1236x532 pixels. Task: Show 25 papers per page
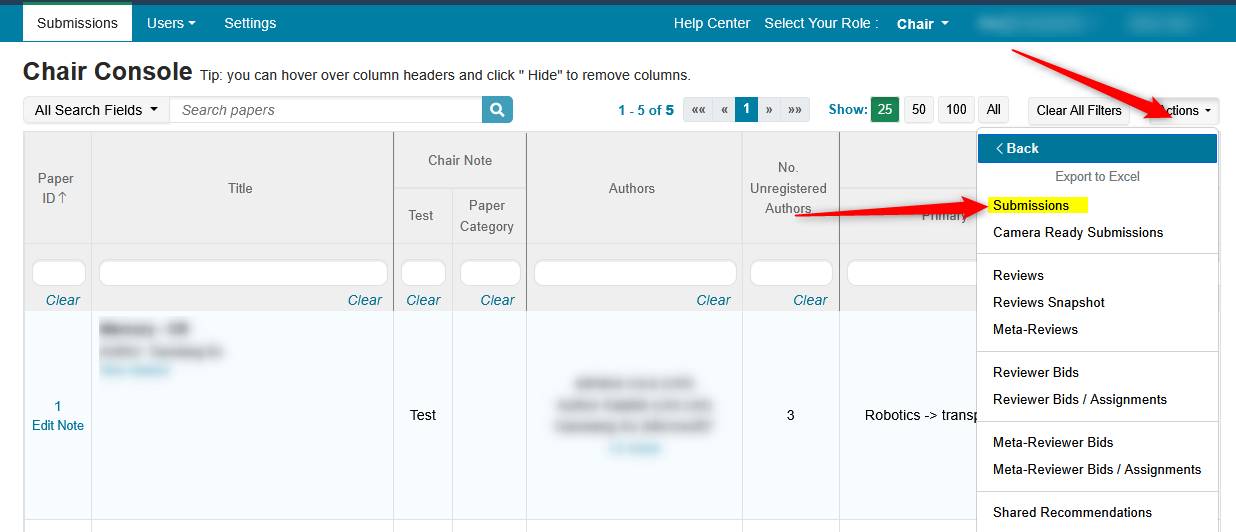click(885, 110)
